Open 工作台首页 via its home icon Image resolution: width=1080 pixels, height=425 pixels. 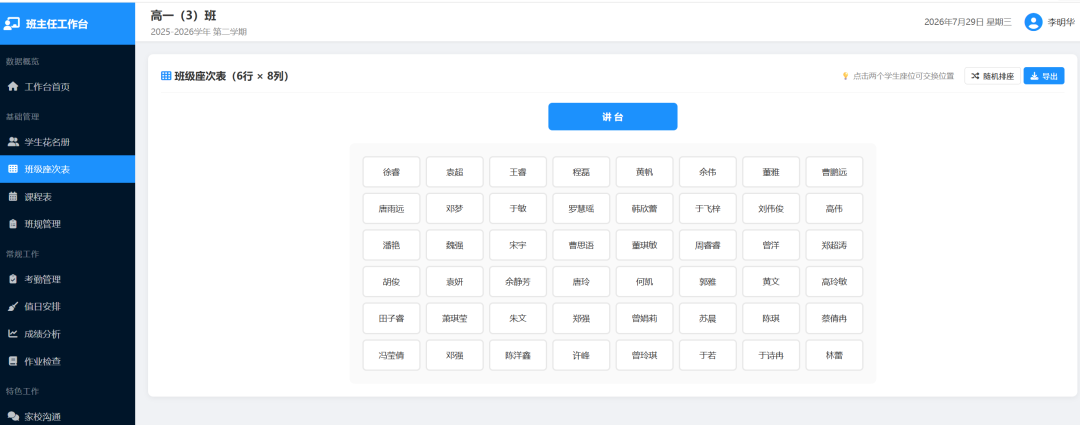pyautogui.click(x=12, y=87)
